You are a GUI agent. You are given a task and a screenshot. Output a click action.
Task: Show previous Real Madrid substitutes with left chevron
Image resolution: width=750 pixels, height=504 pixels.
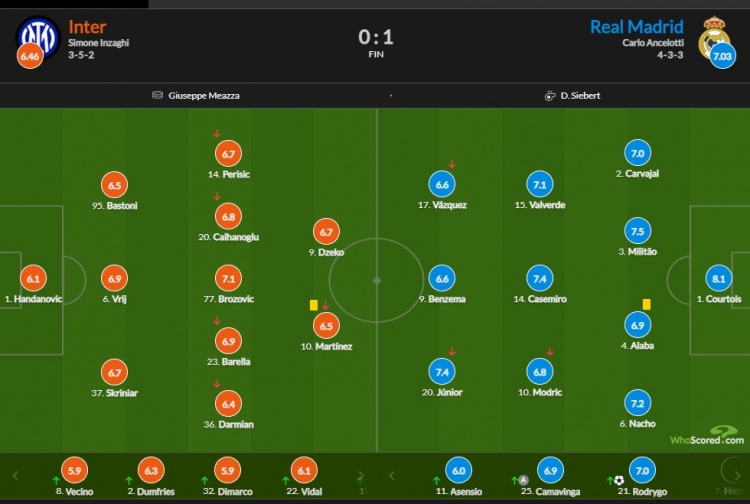[x=392, y=476]
